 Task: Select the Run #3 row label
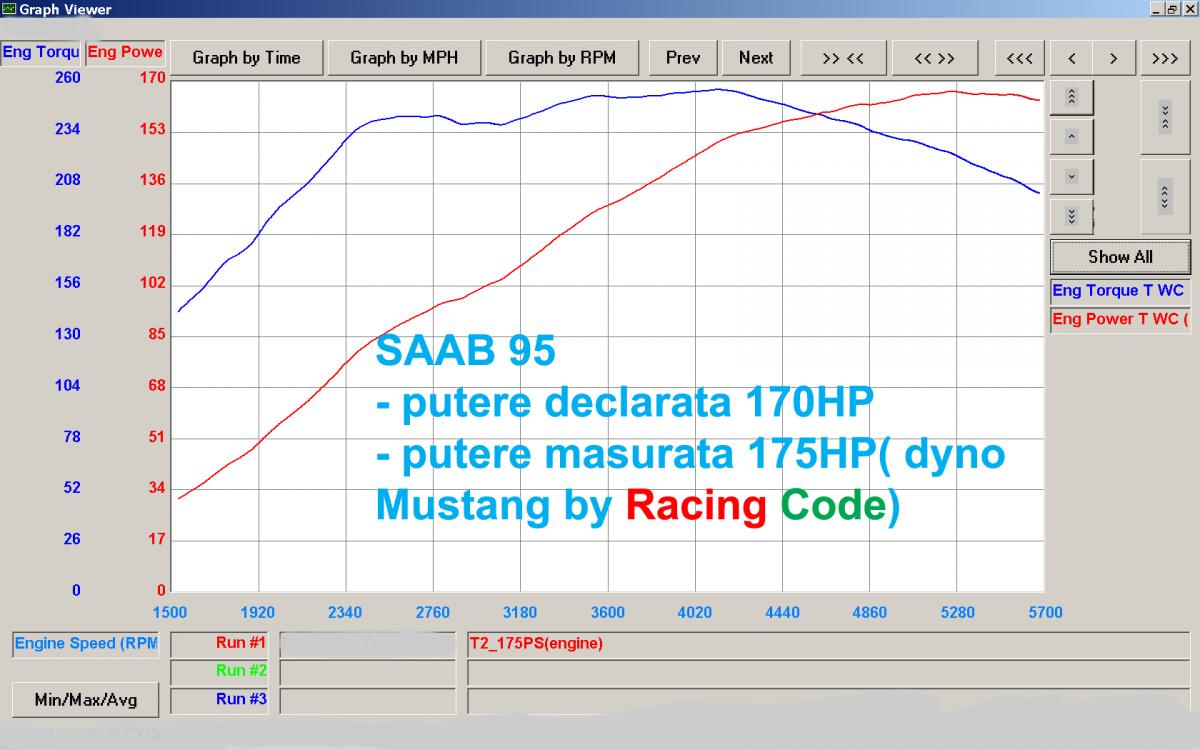[220, 700]
